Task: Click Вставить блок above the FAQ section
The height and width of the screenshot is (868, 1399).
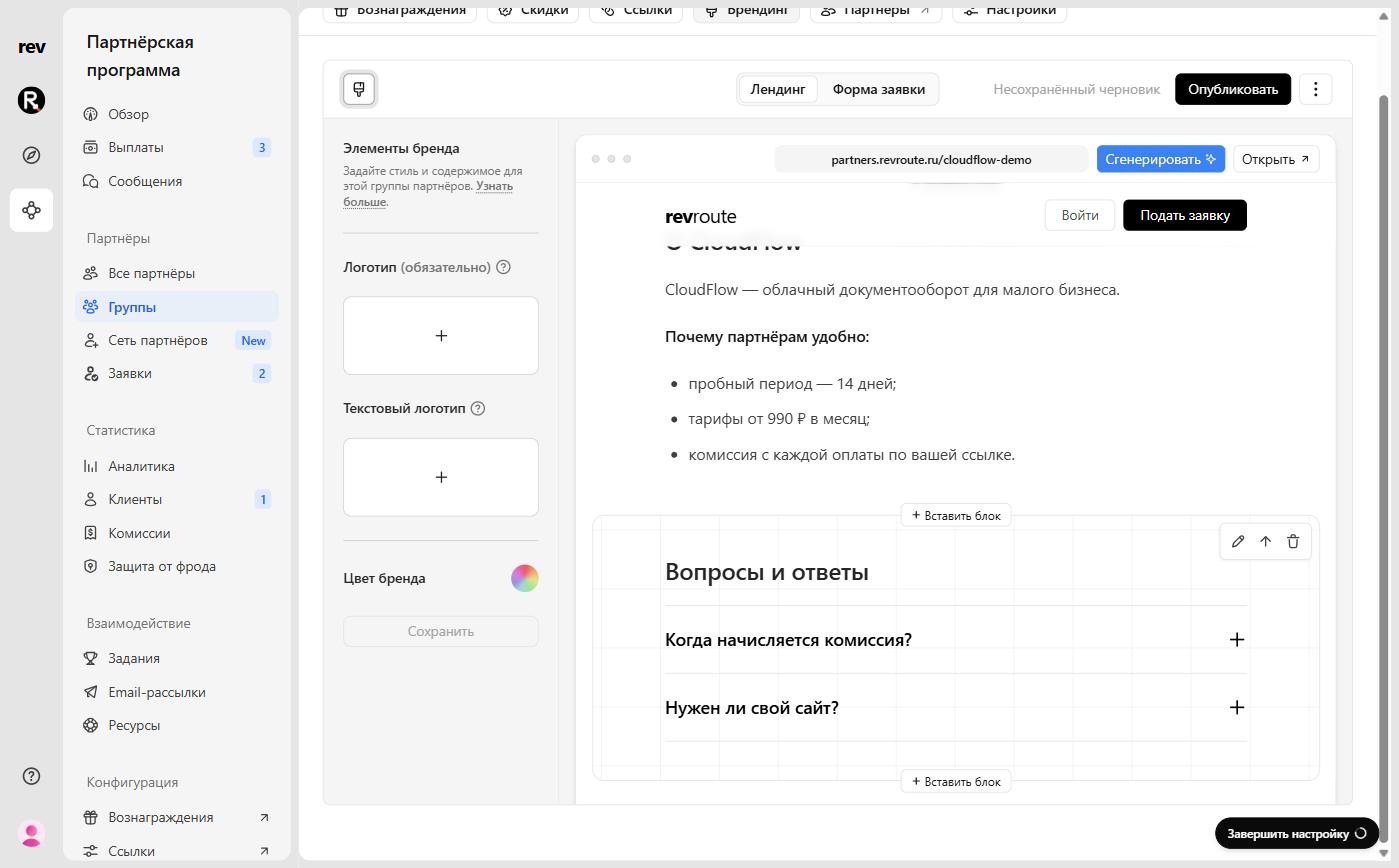Action: (956, 515)
